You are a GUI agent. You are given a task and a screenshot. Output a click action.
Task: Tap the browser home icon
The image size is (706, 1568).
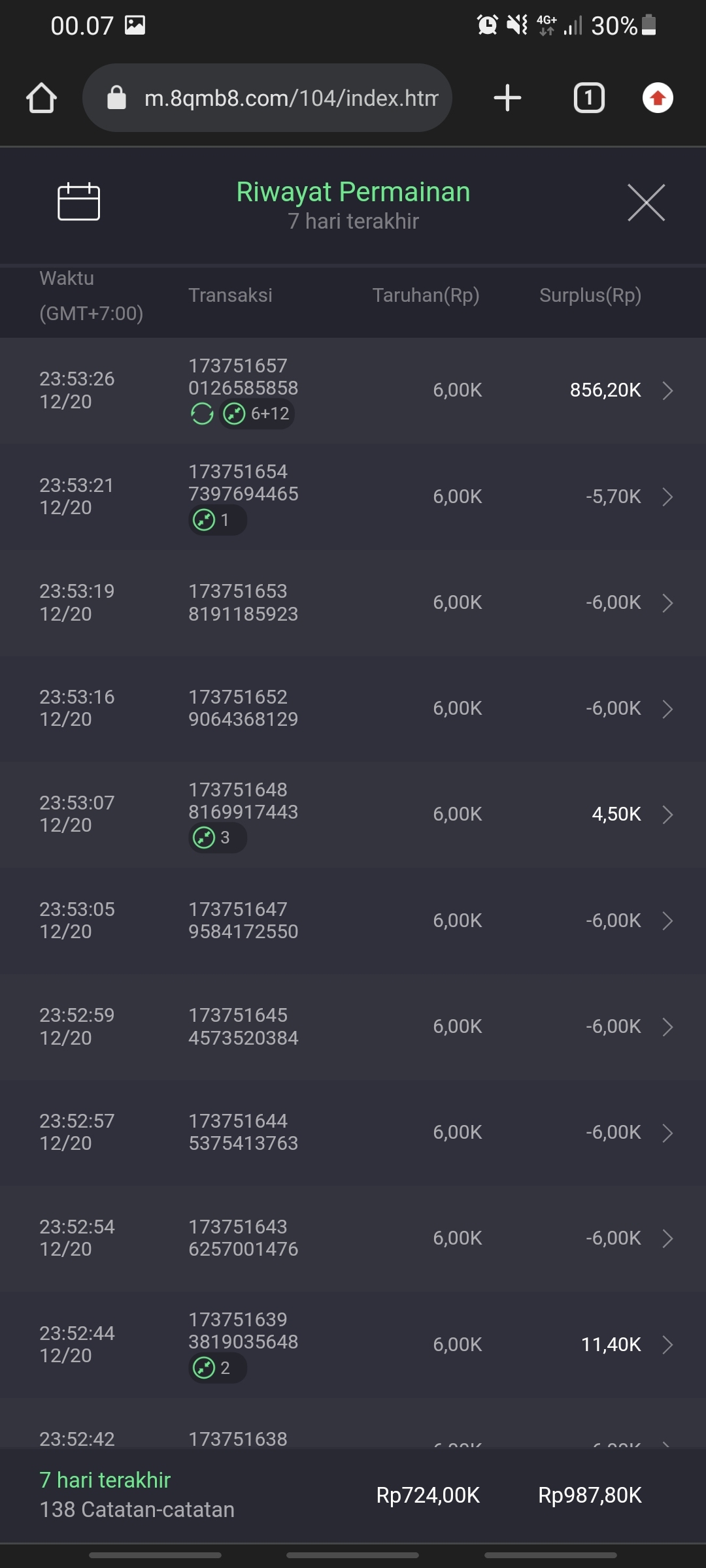(x=41, y=99)
